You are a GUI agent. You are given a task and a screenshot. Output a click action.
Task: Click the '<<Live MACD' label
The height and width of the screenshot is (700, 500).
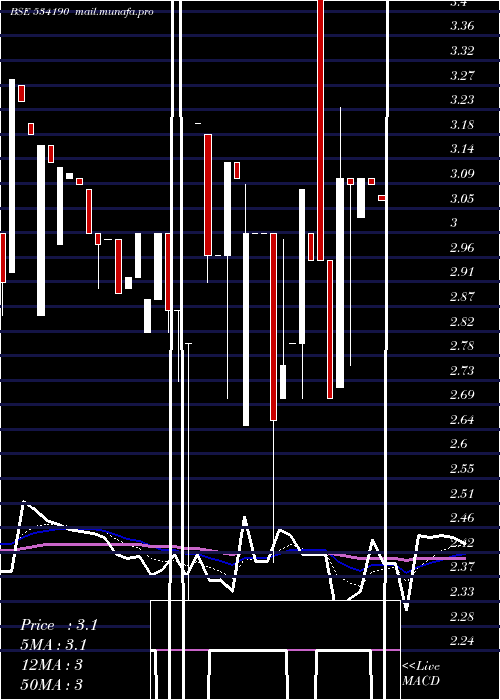(x=421, y=674)
